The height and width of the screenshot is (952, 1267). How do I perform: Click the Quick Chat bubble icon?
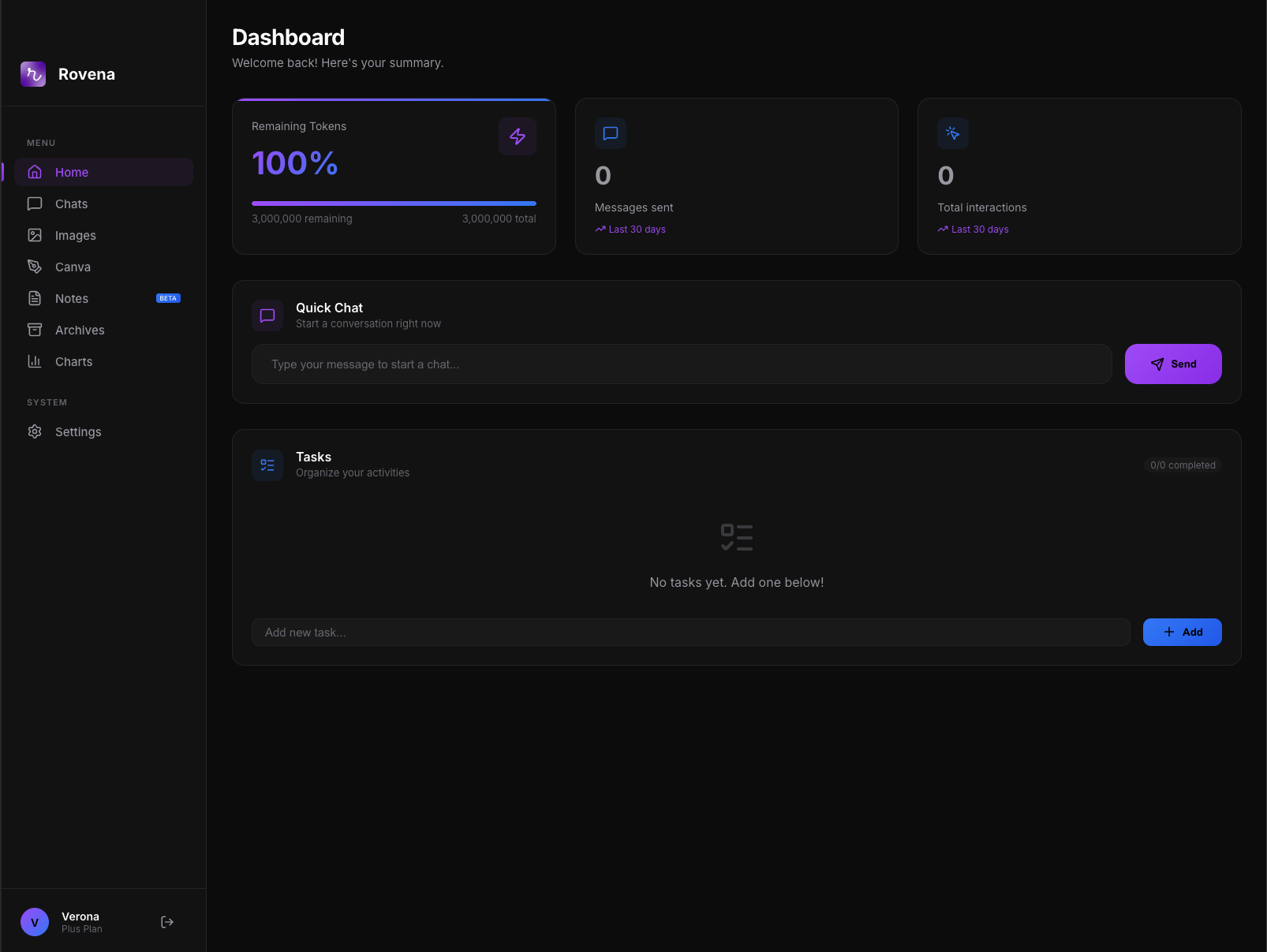point(267,315)
